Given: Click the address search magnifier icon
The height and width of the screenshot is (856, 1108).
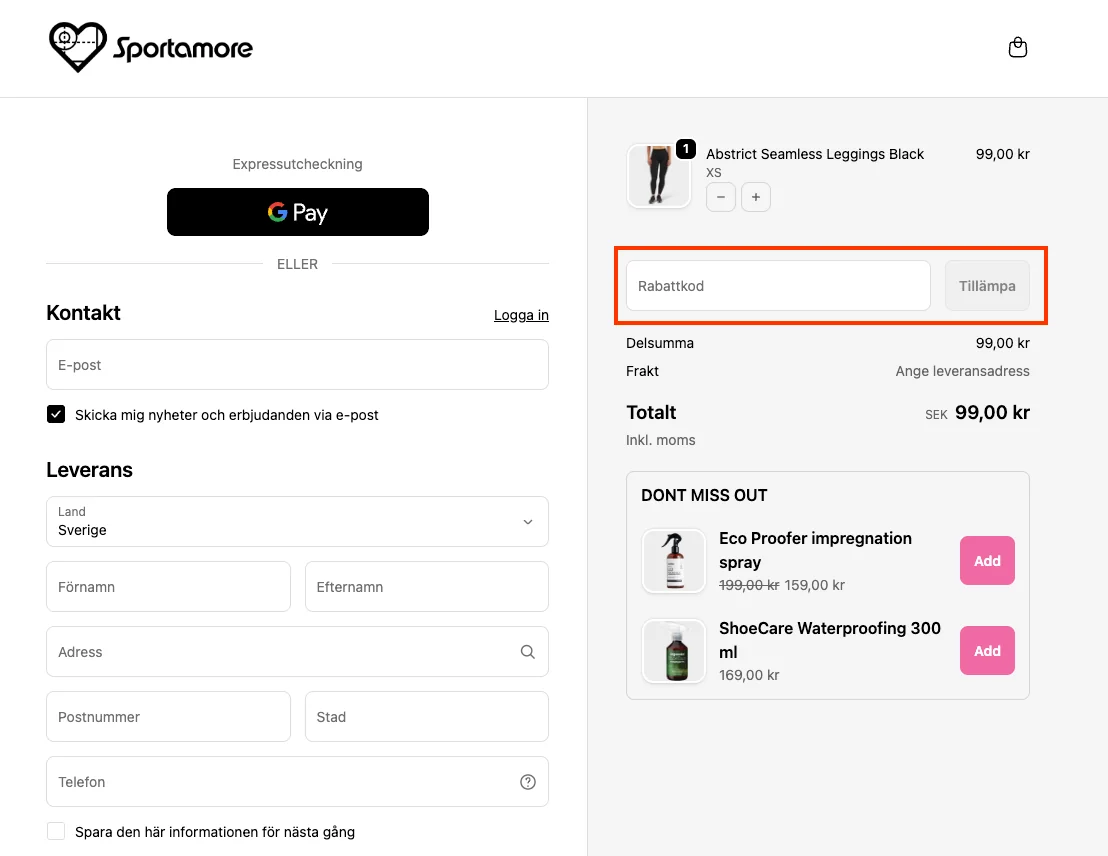Looking at the screenshot, I should tap(528, 652).
